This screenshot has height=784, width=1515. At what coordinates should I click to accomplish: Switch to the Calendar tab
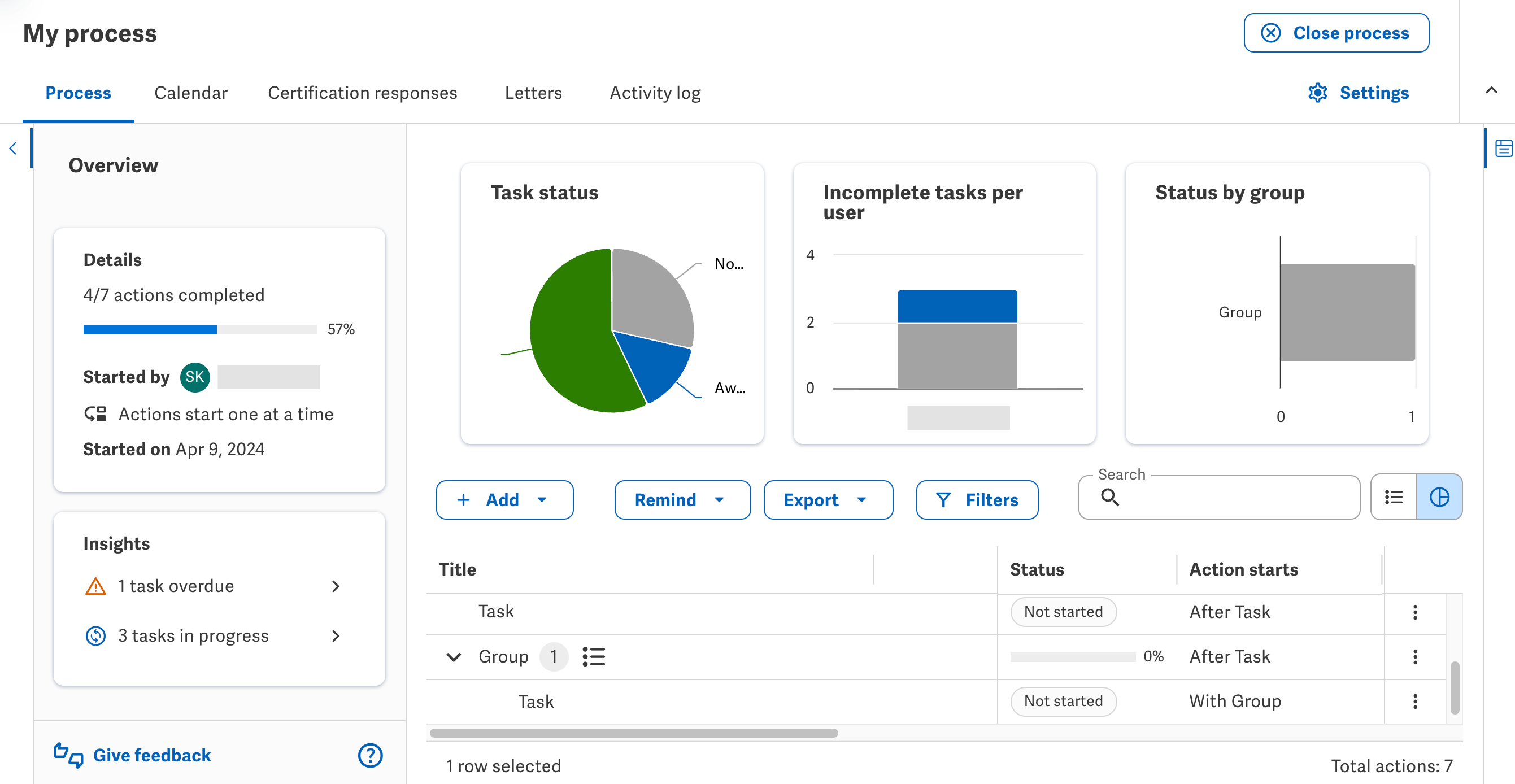point(191,93)
